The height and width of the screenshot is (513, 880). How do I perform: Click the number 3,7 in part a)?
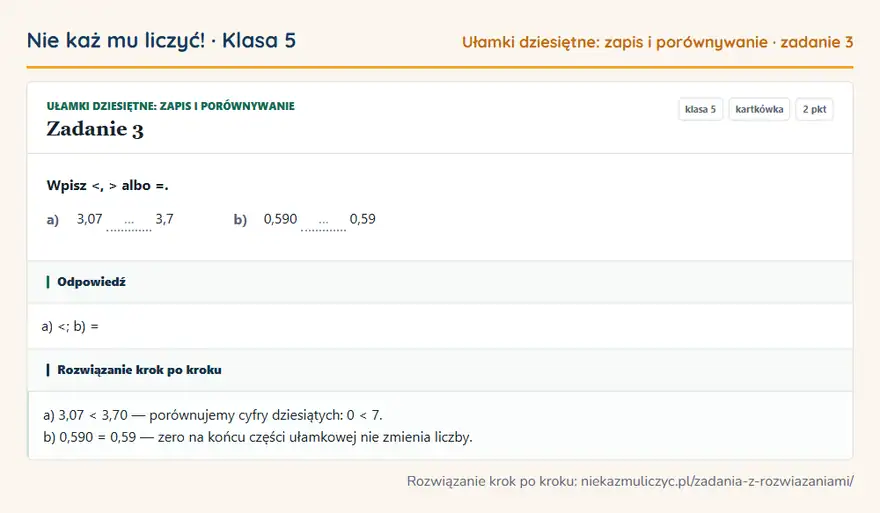(164, 219)
